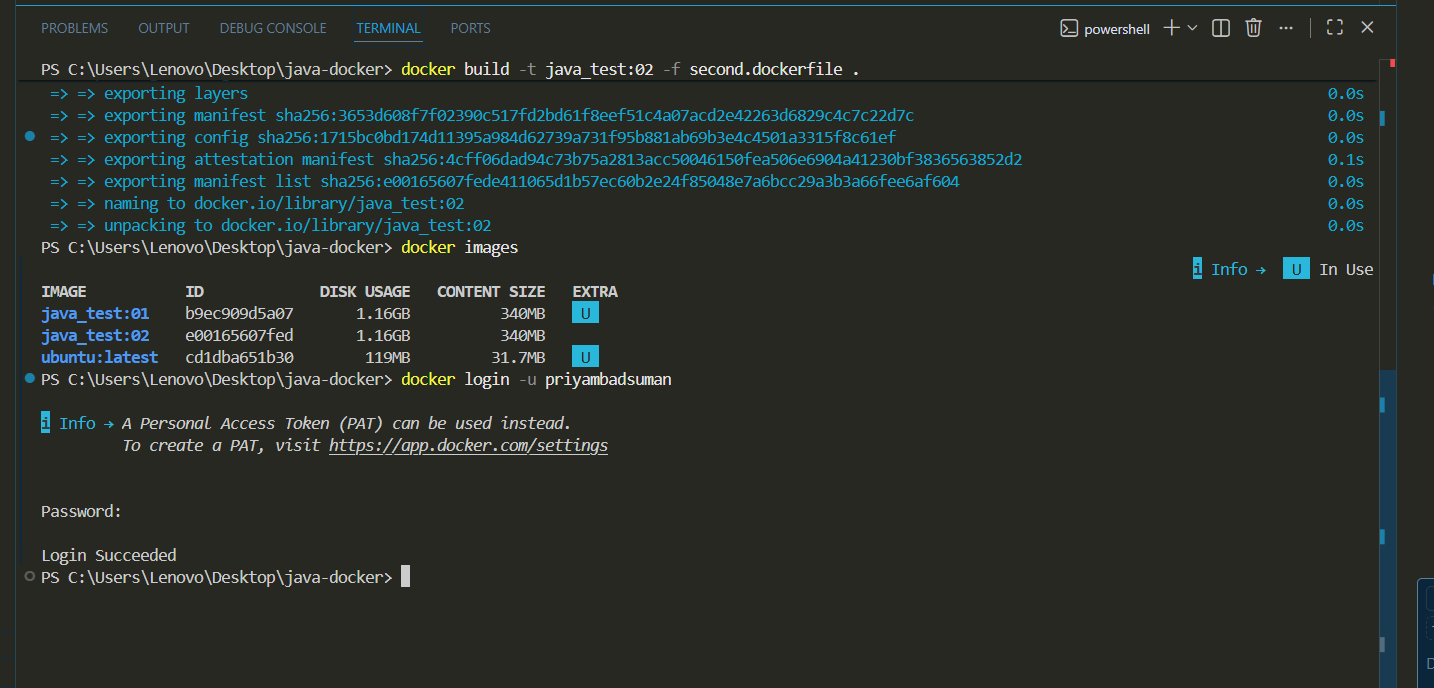The image size is (1434, 688).
Task: Open the app.docker.com/settings link
Action: tap(468, 445)
